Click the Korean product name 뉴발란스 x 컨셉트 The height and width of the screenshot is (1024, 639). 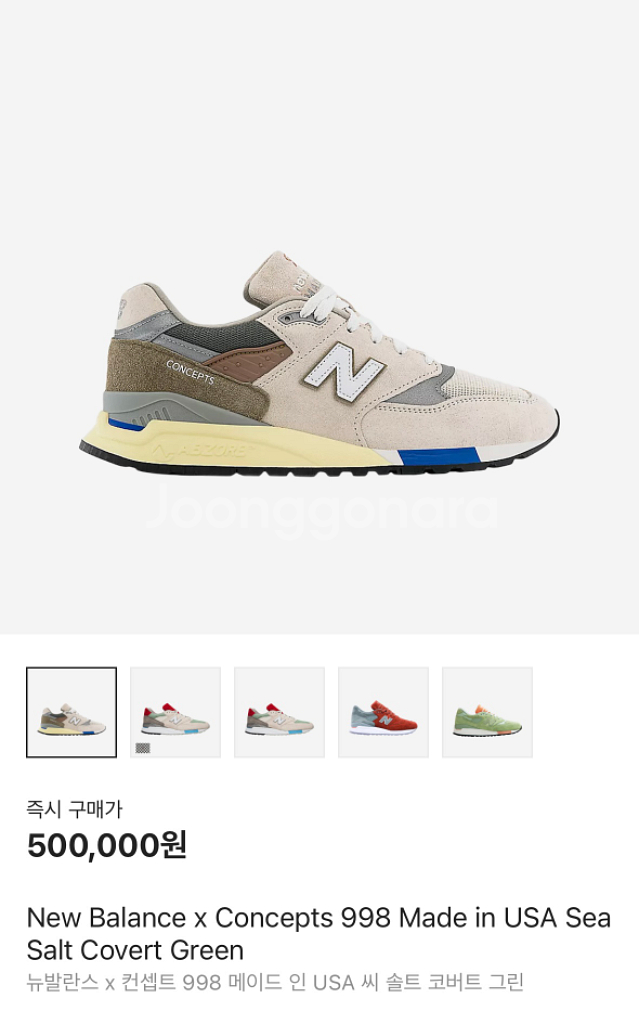[x=103, y=982]
